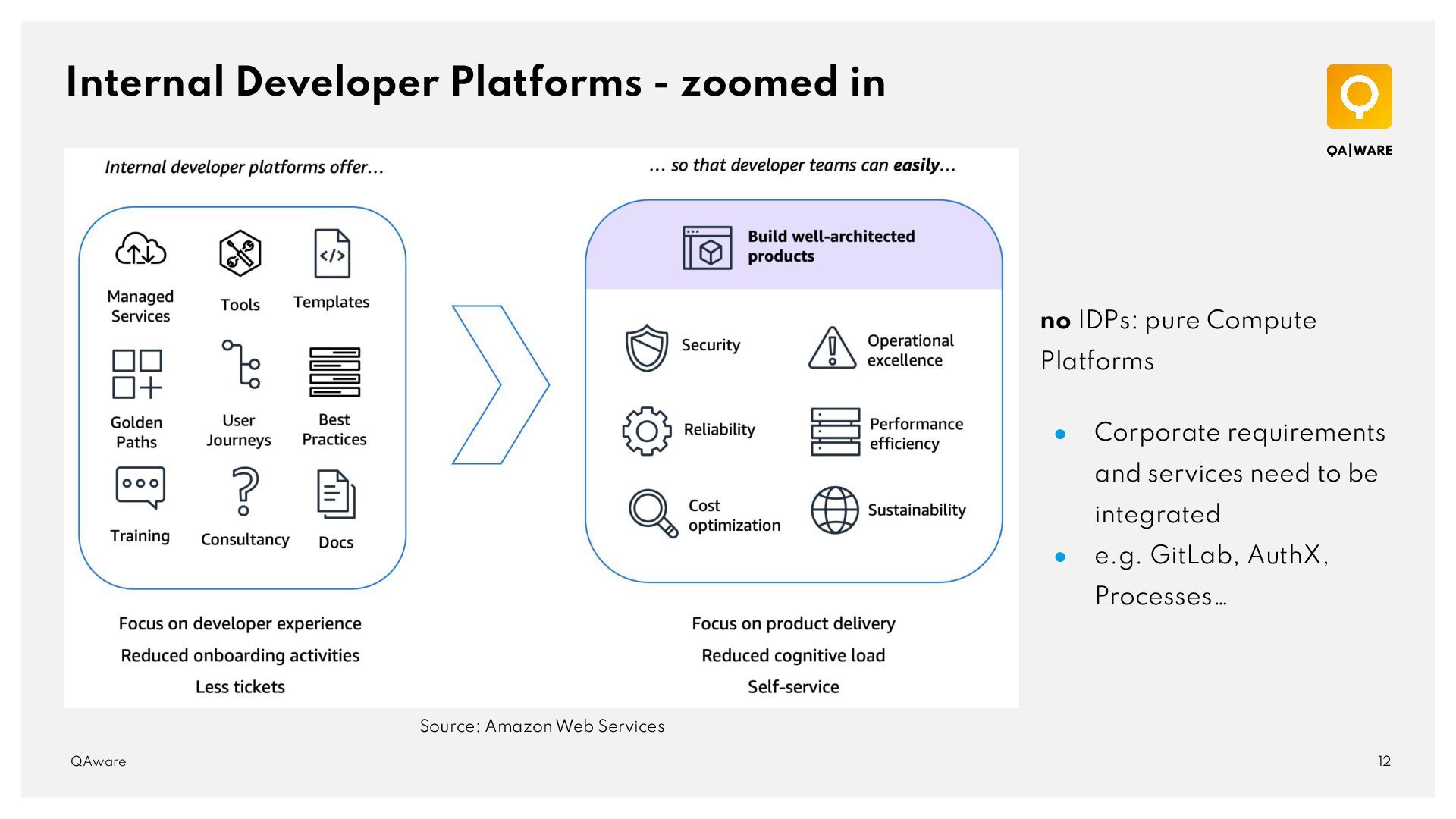
Task: Click the Security shield icon
Action: (x=646, y=347)
